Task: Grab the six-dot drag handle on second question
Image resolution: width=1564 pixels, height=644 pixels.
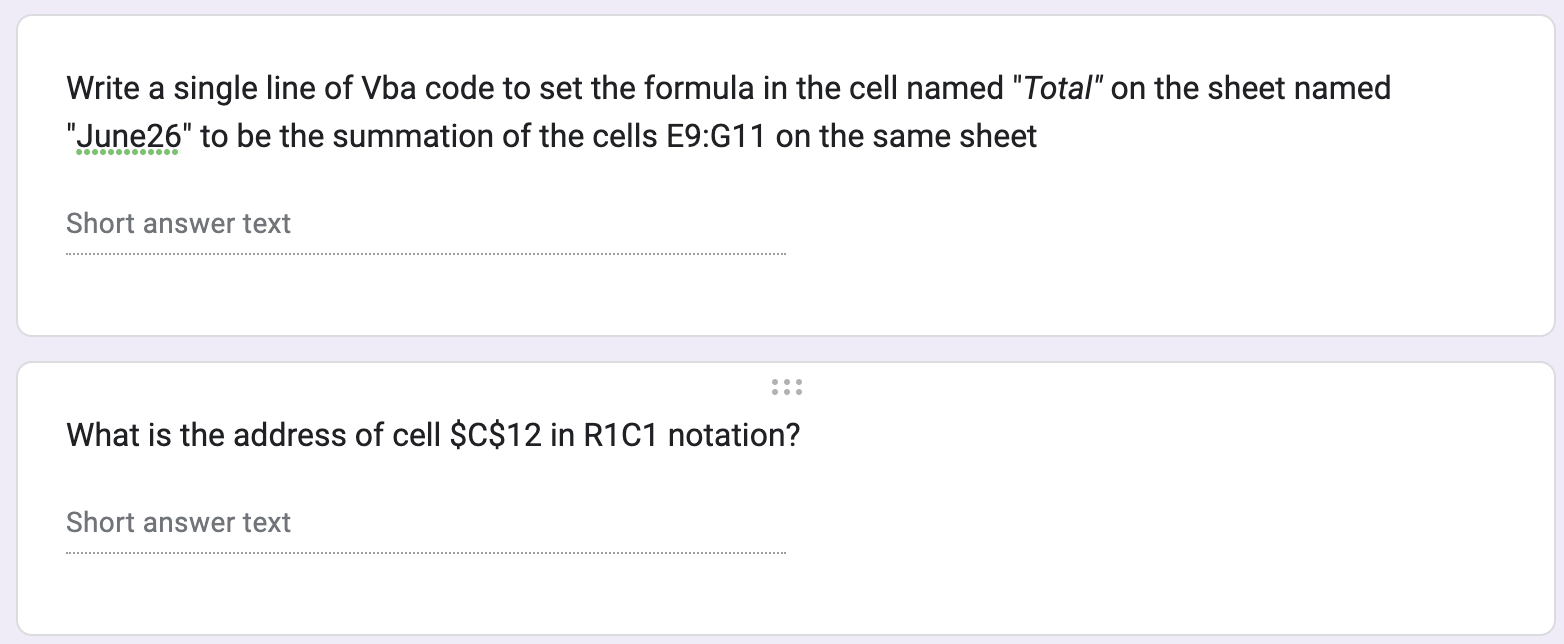Action: (x=787, y=387)
